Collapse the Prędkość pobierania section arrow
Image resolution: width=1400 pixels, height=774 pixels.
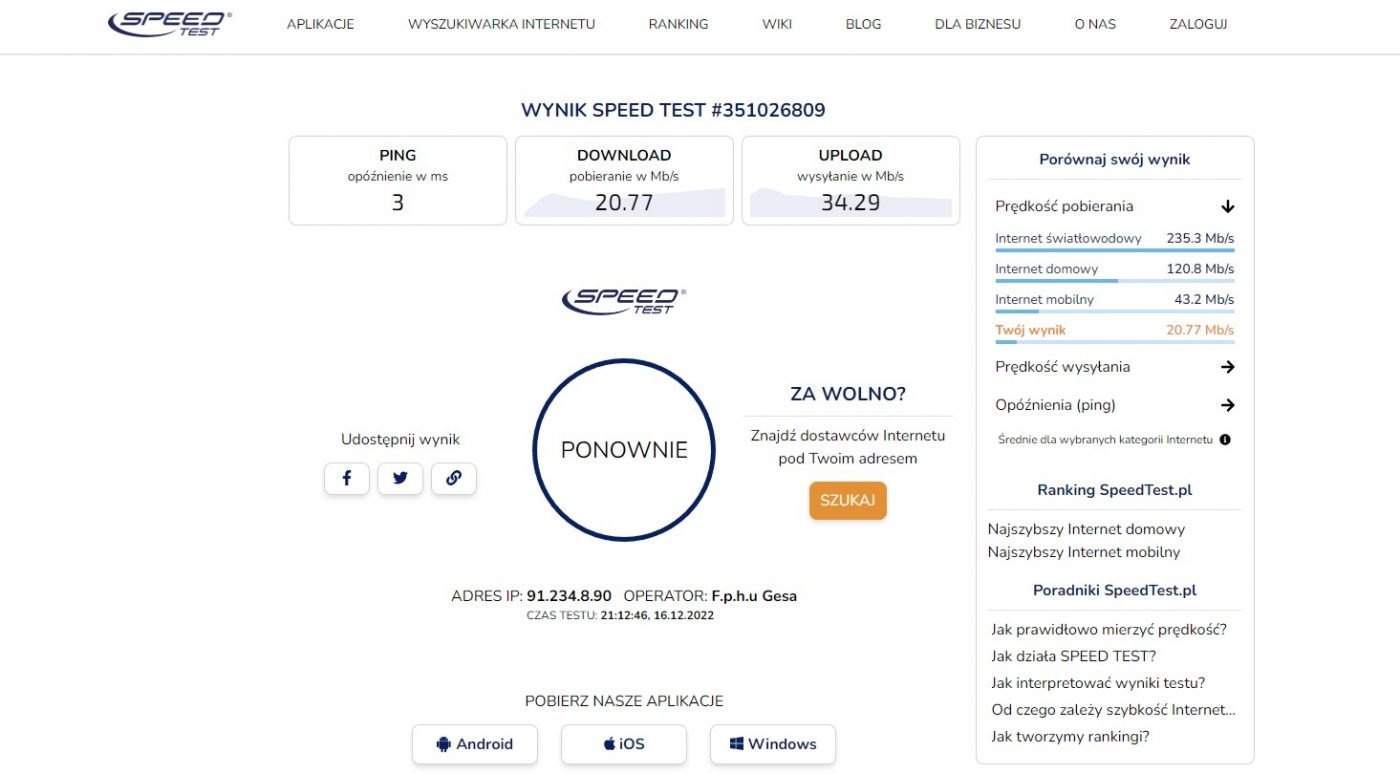(x=1228, y=207)
